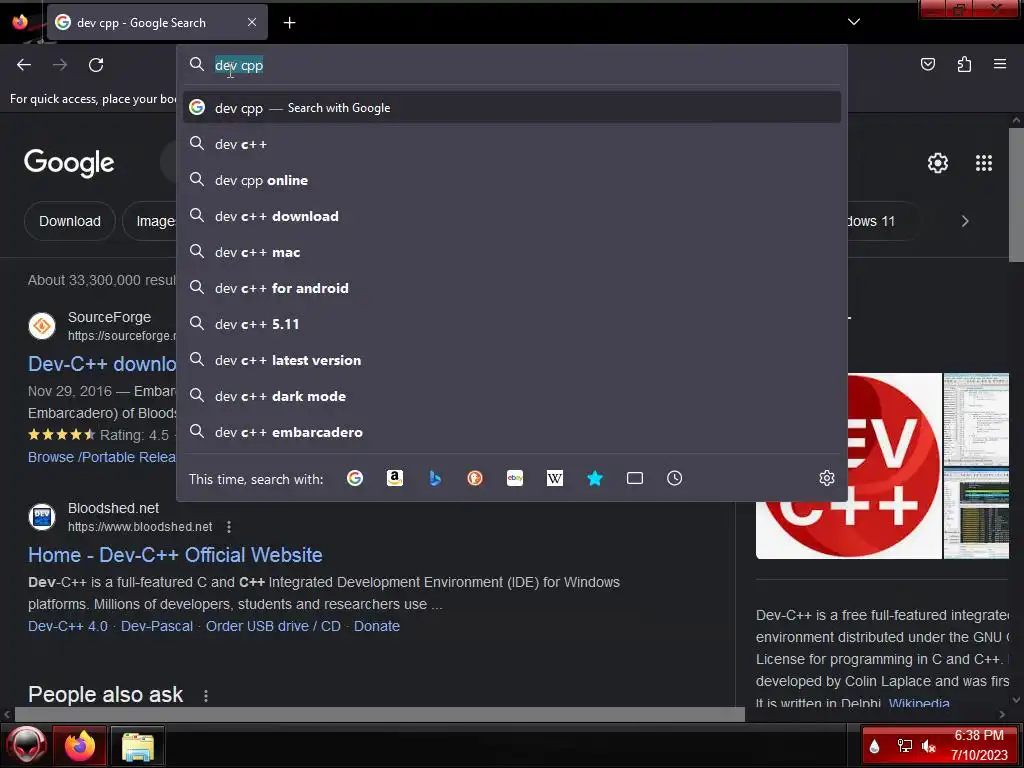The height and width of the screenshot is (768, 1024).
Task: Search this time with Amazon icon
Action: (x=394, y=479)
